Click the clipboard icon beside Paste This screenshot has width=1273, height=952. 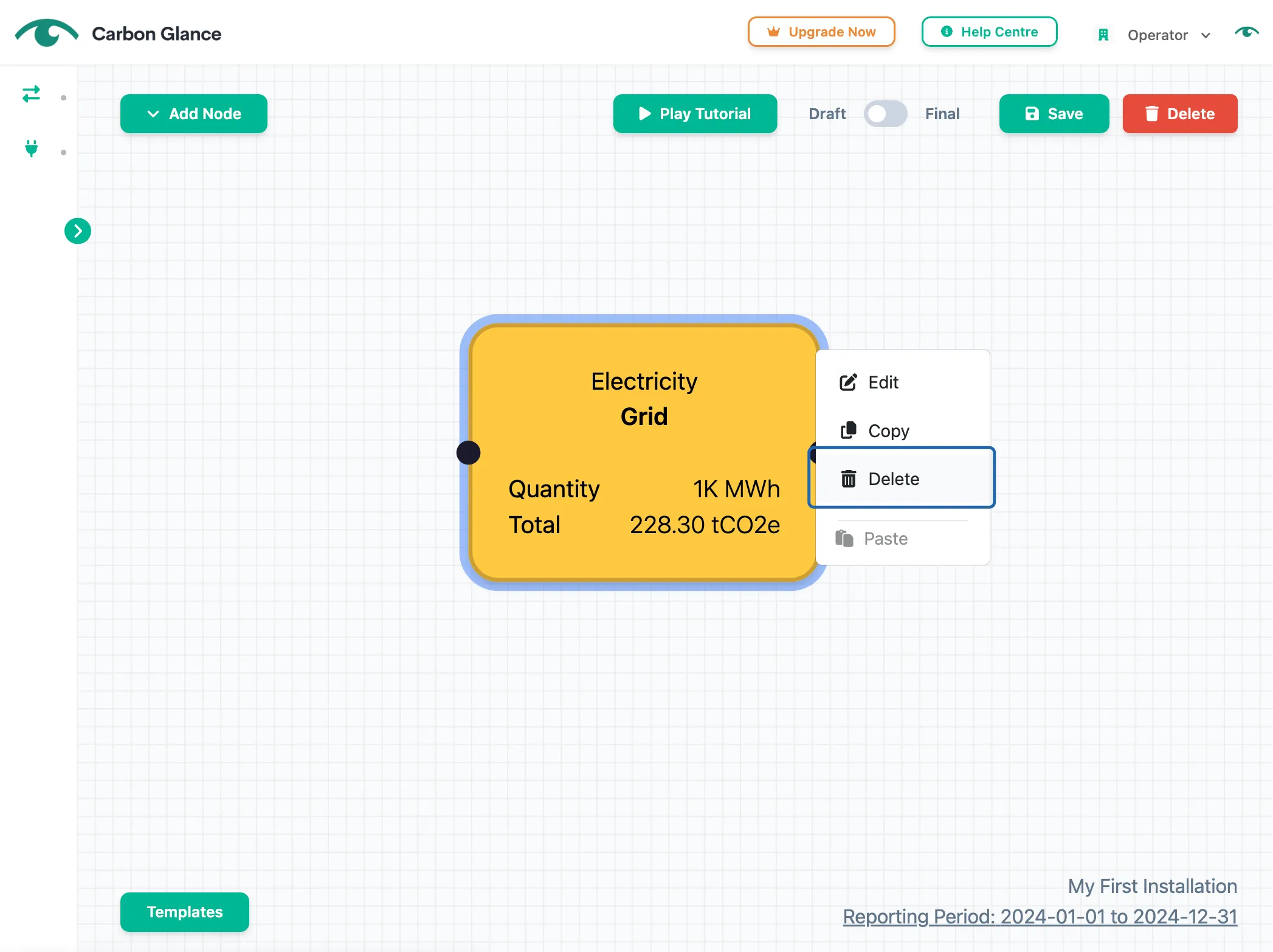[x=844, y=538]
